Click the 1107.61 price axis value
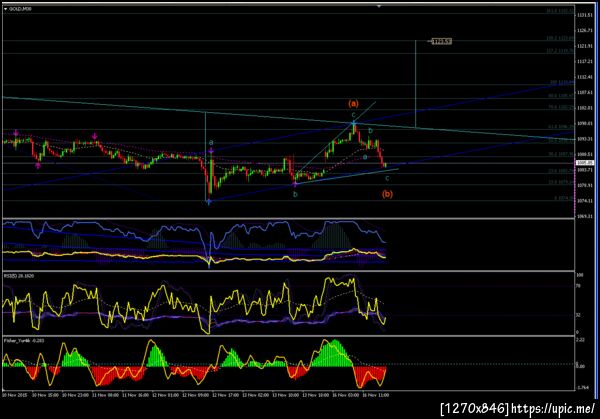This screenshot has height=419, width=600. tap(585, 92)
